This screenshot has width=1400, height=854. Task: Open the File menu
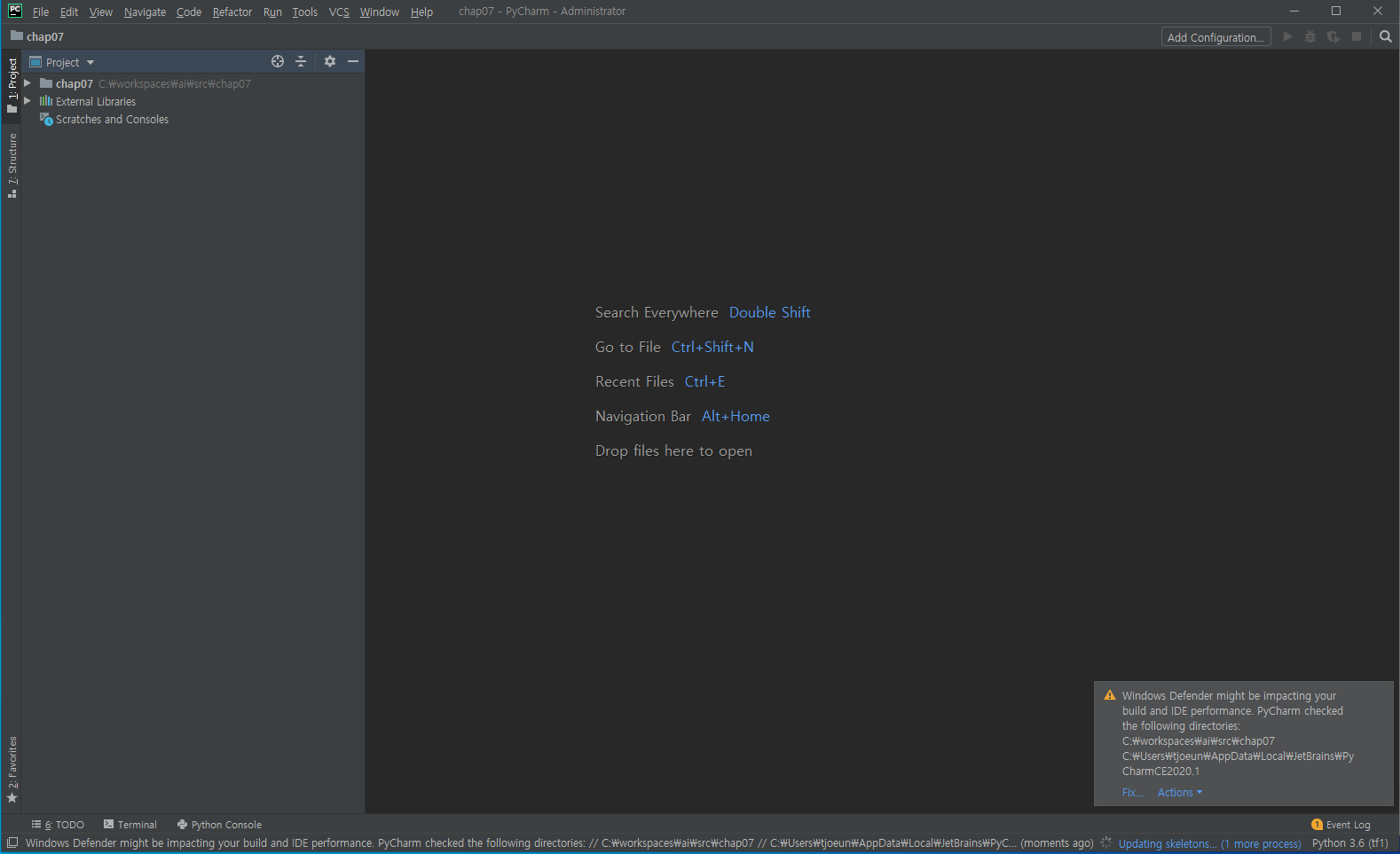pos(41,12)
